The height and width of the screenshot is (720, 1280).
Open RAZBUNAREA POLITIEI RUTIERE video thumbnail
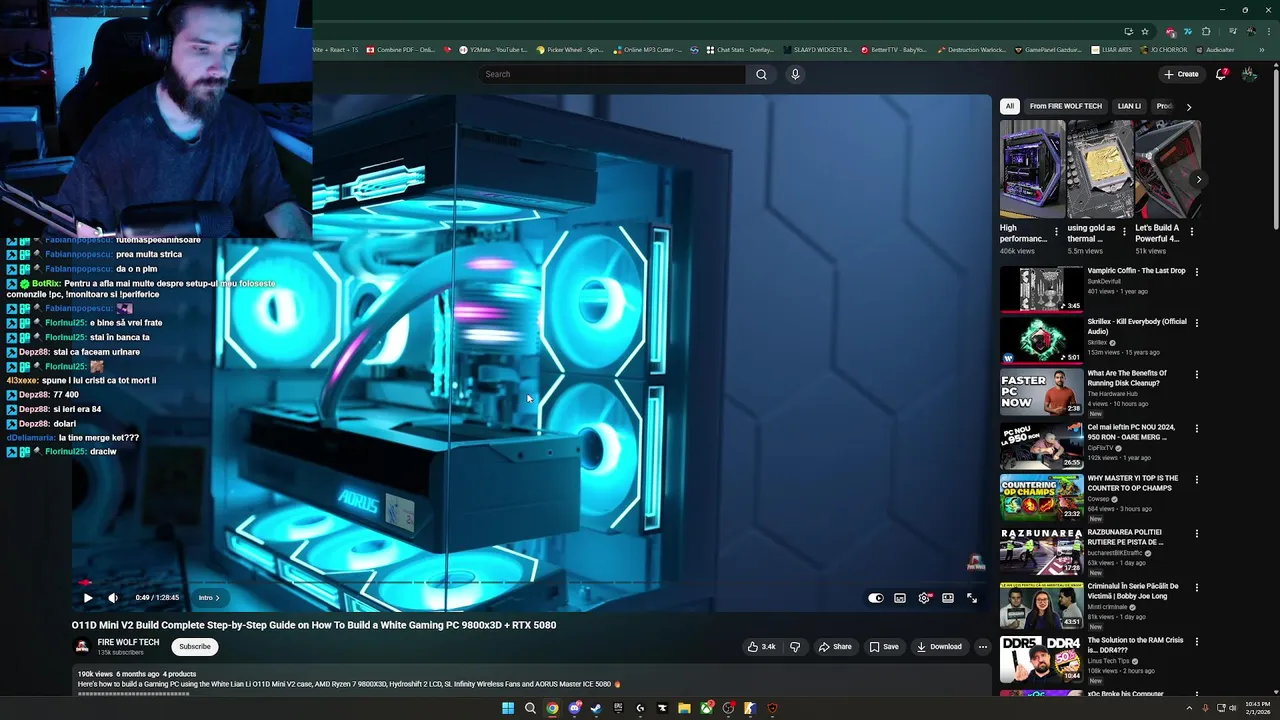[x=1042, y=552]
